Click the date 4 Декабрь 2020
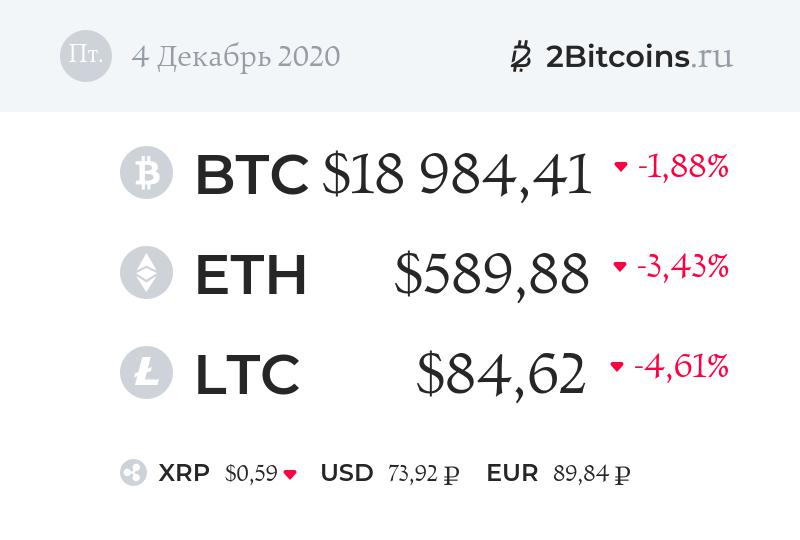 [236, 56]
